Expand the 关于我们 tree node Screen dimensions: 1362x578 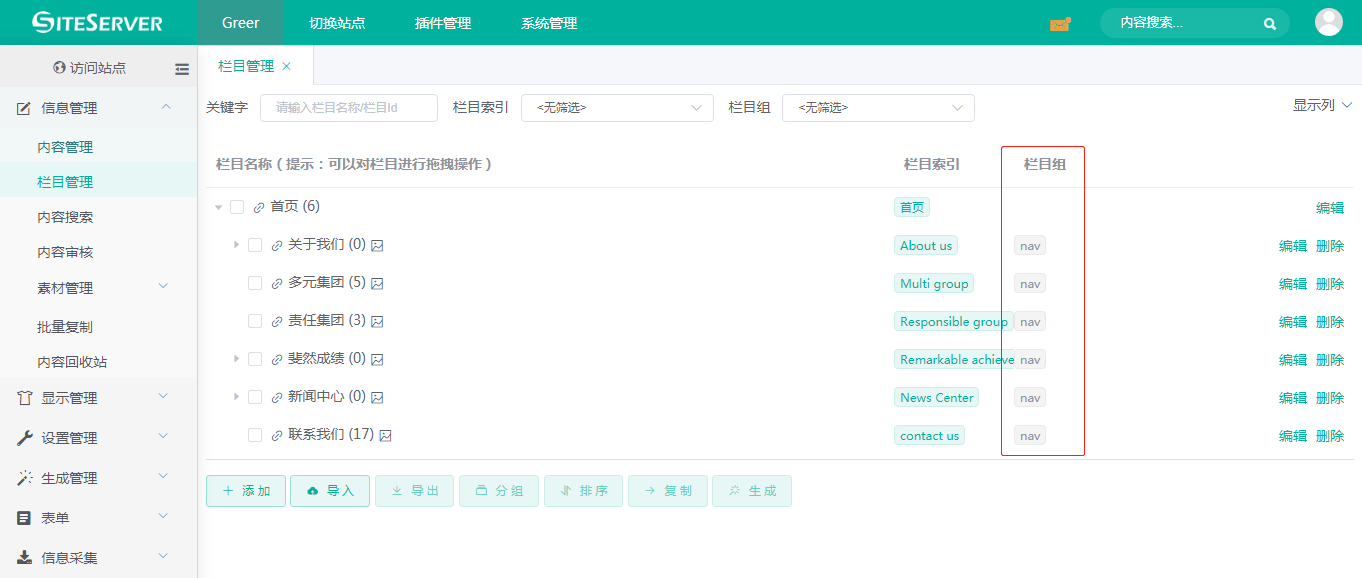237,245
